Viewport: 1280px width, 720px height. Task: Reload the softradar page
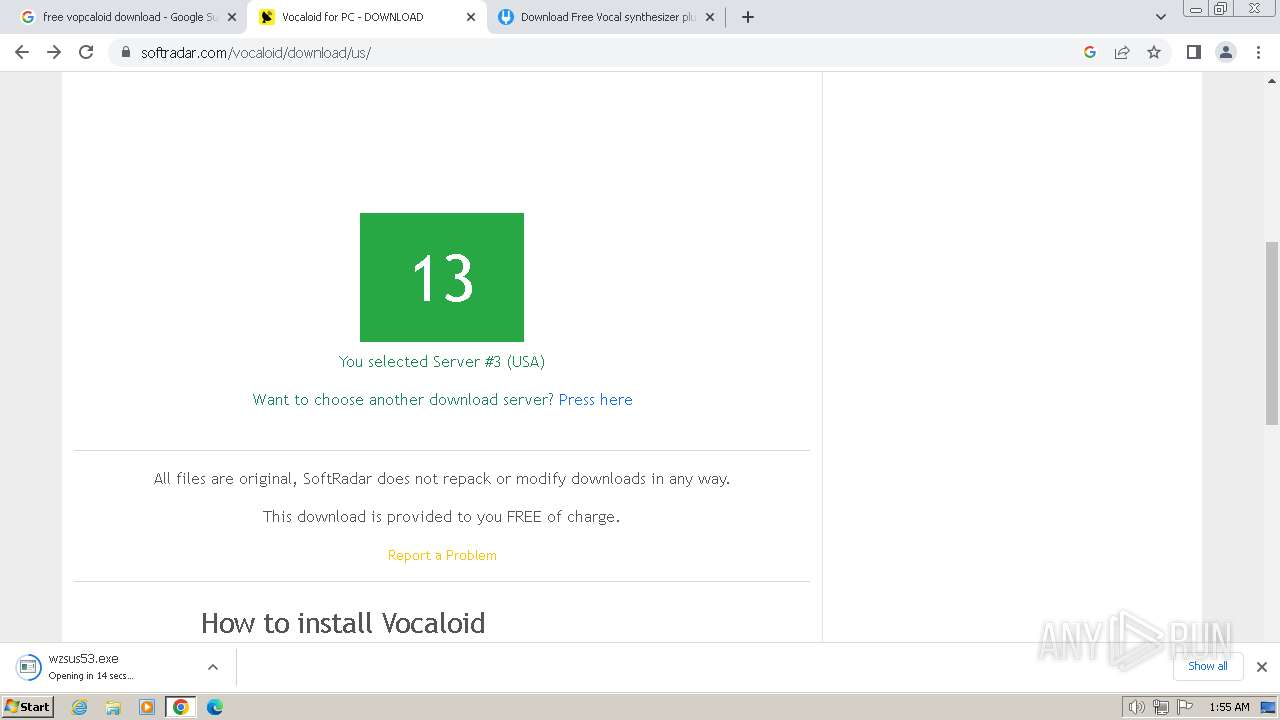pos(86,52)
